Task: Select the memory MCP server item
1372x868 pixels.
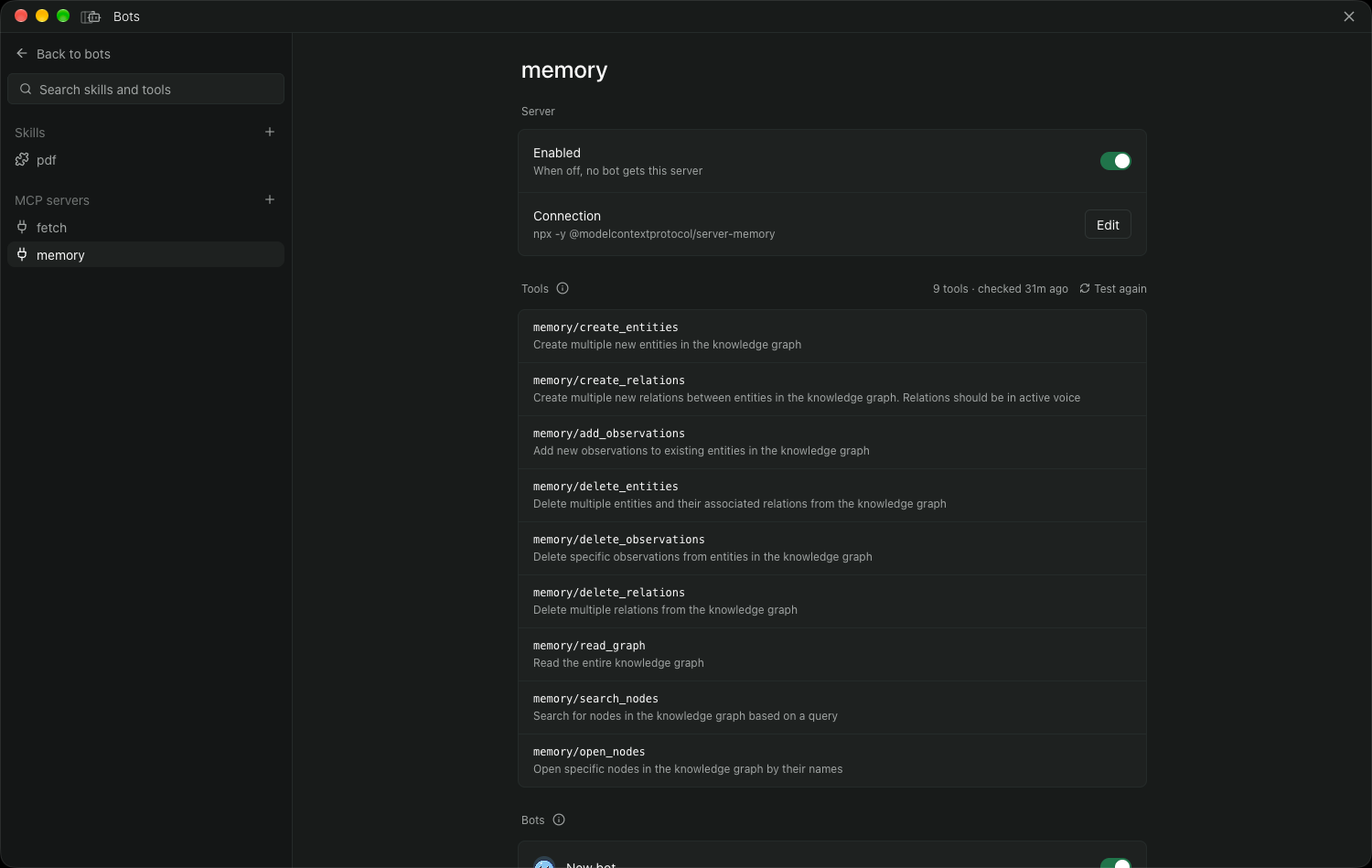Action: (146, 254)
